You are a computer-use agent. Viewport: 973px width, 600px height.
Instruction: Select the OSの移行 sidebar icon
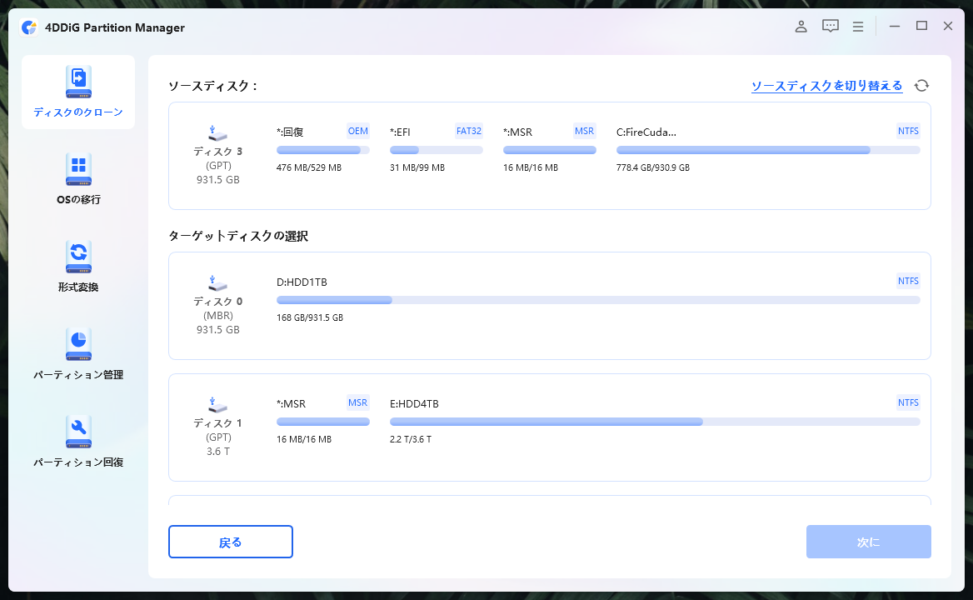(x=78, y=169)
